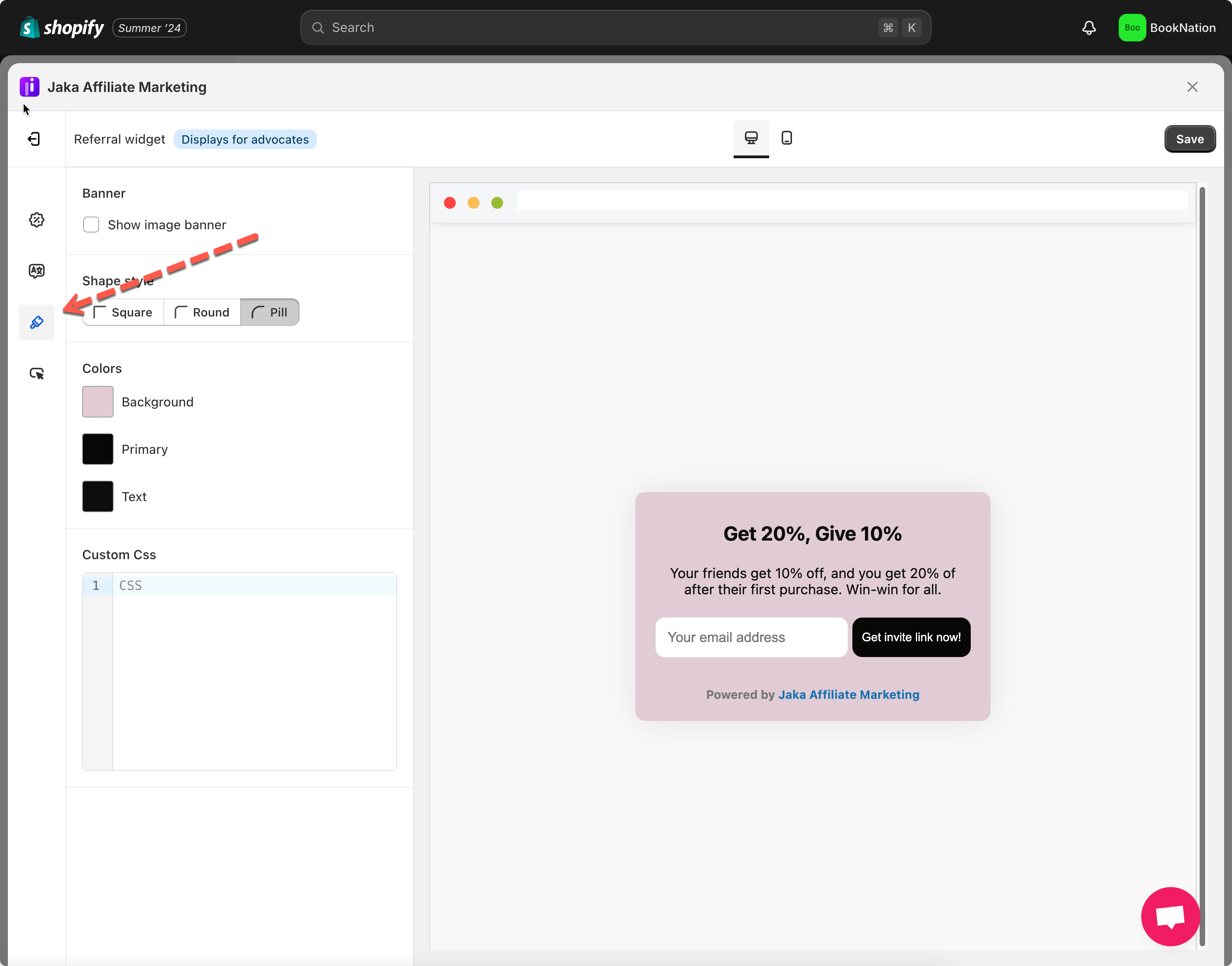Open the click-trigger placement sidebar icon
The image size is (1232, 966).
(x=37, y=373)
